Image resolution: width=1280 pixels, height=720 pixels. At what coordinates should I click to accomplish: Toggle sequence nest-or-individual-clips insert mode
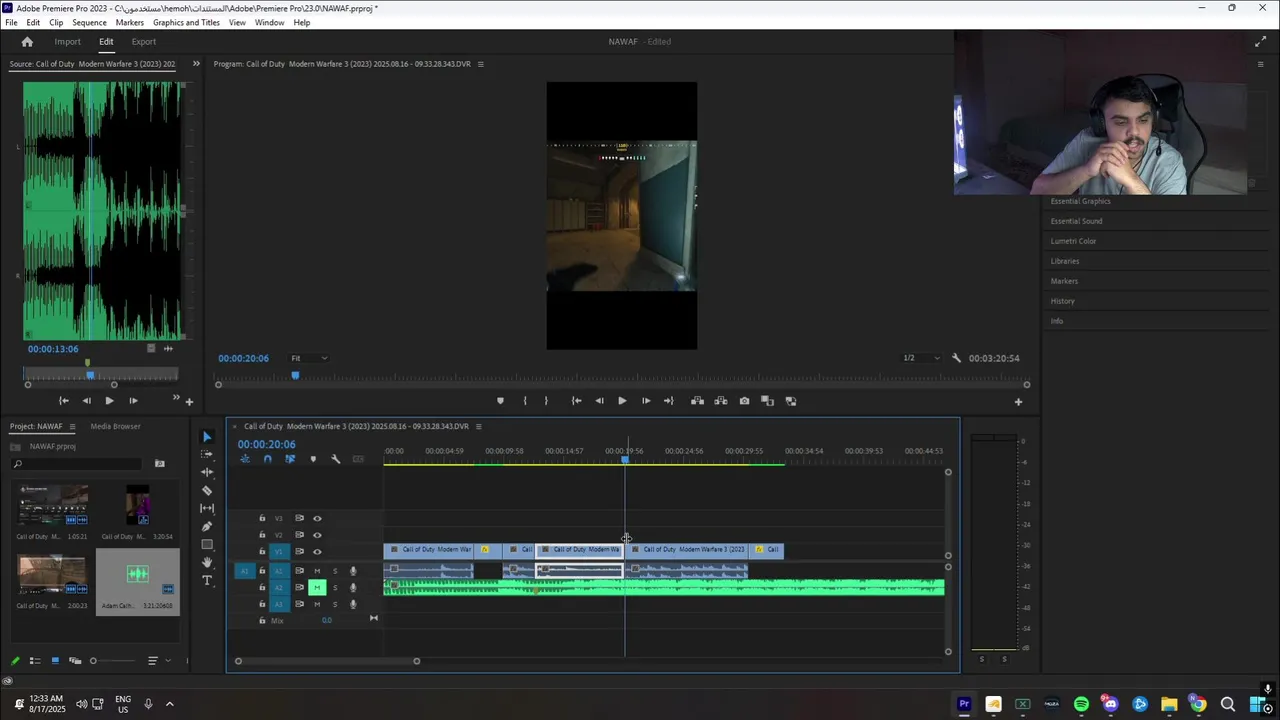click(x=245, y=459)
